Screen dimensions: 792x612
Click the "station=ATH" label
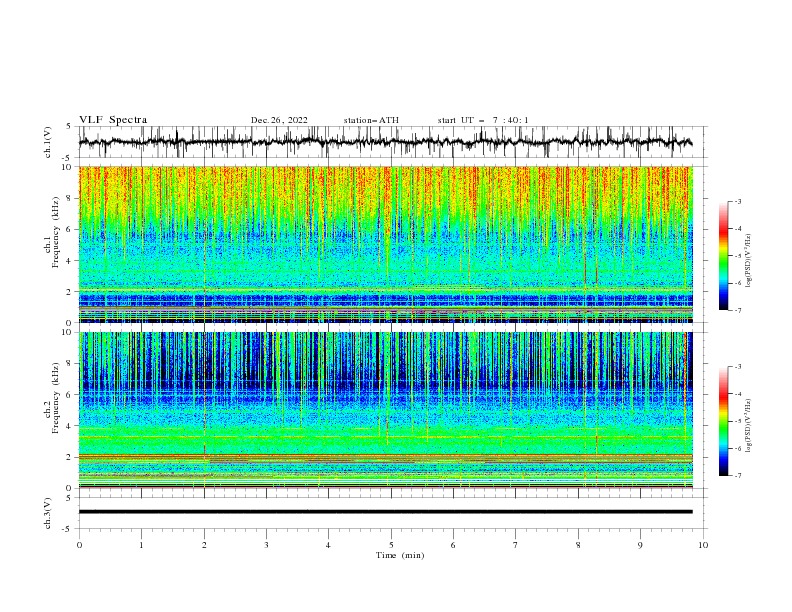pos(371,120)
